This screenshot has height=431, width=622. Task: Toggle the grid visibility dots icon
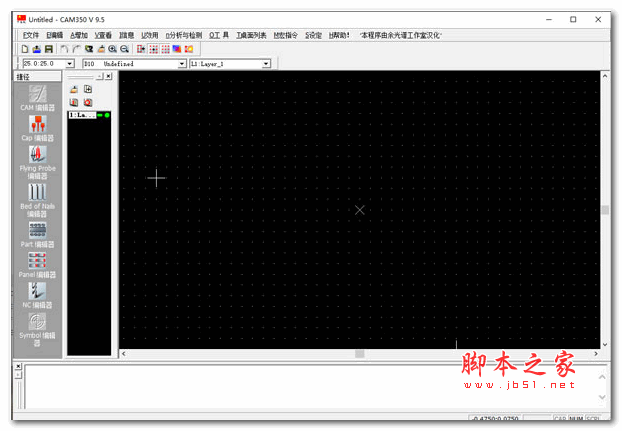pos(165,49)
